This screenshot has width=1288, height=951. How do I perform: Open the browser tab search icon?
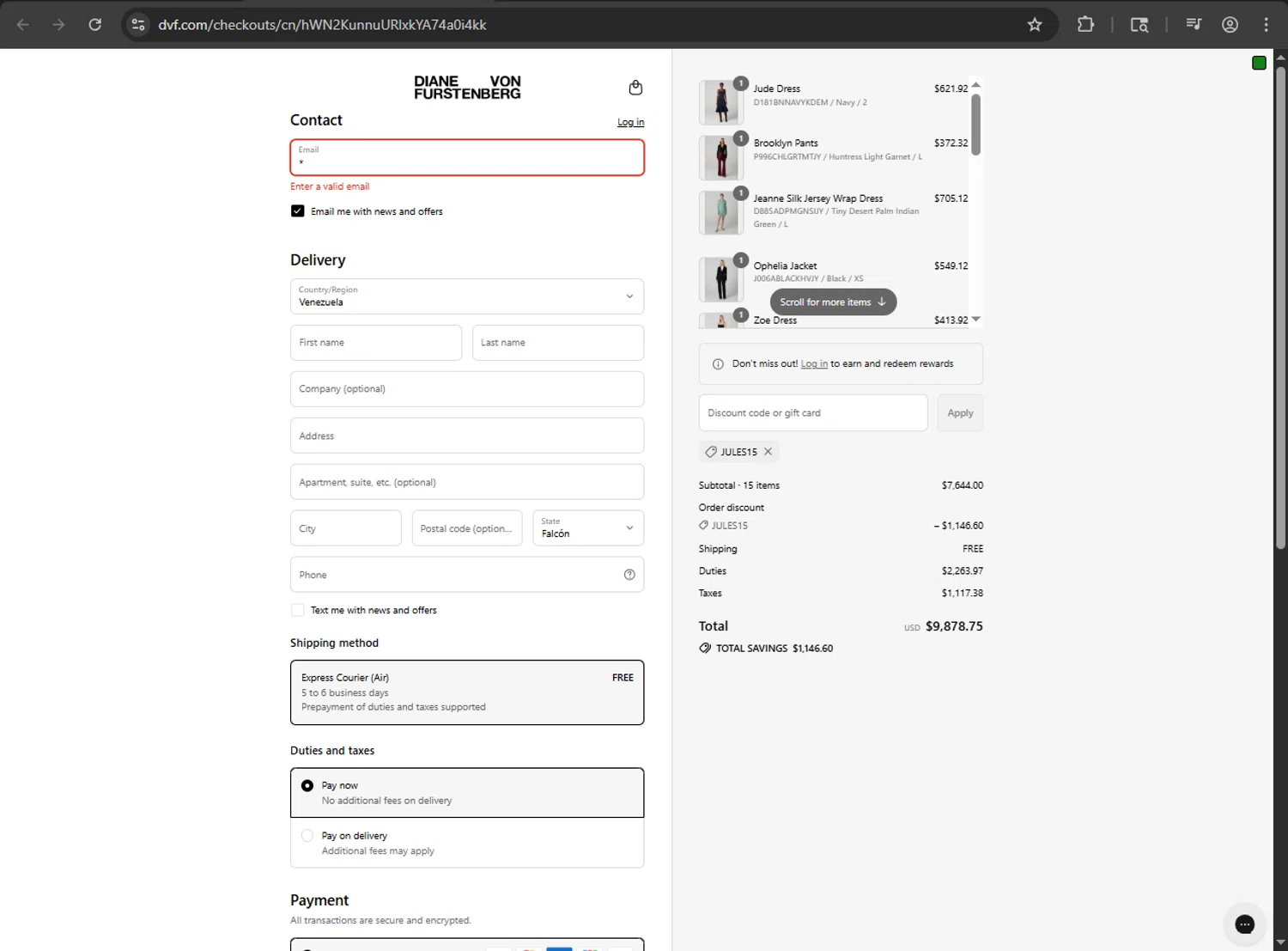[x=1139, y=25]
